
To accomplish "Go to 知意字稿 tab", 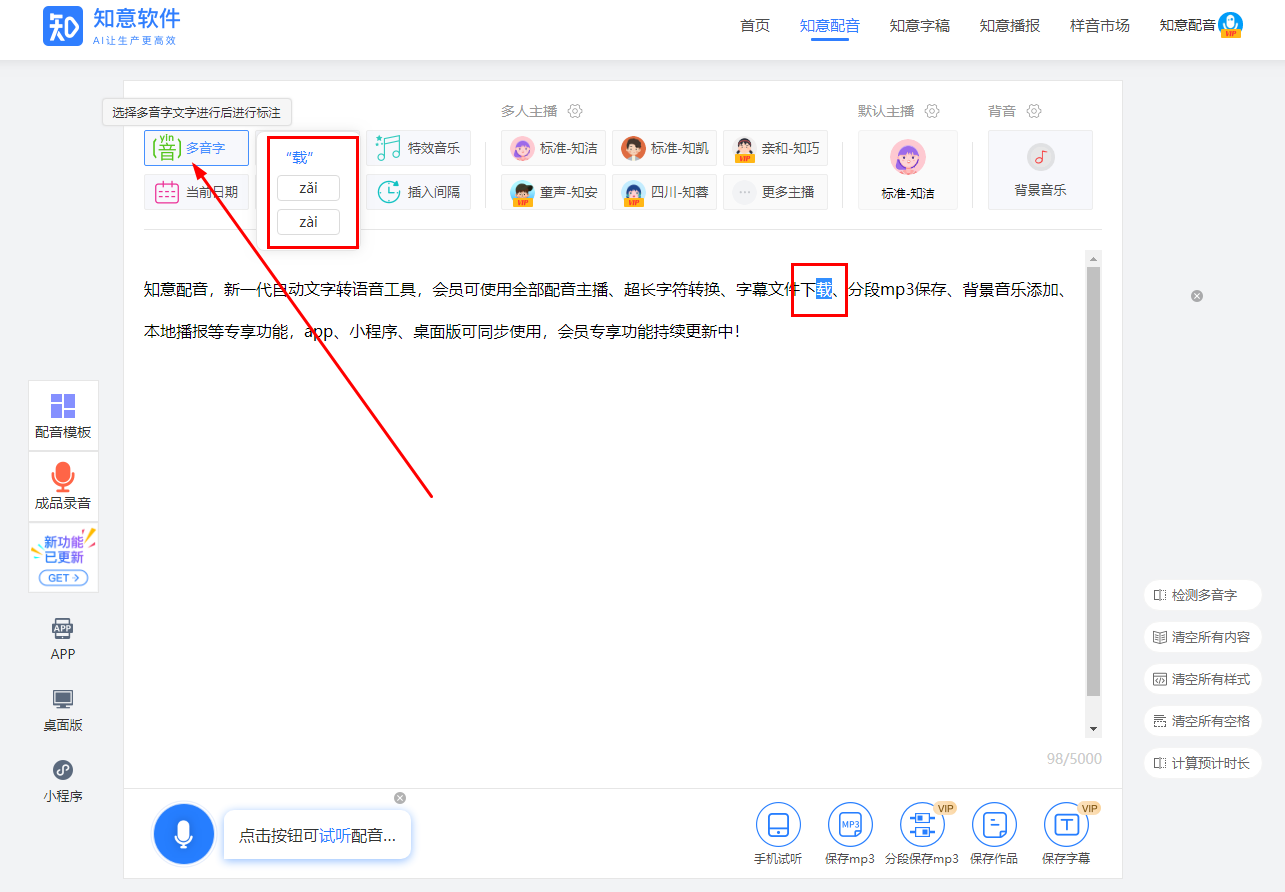I will 919,26.
